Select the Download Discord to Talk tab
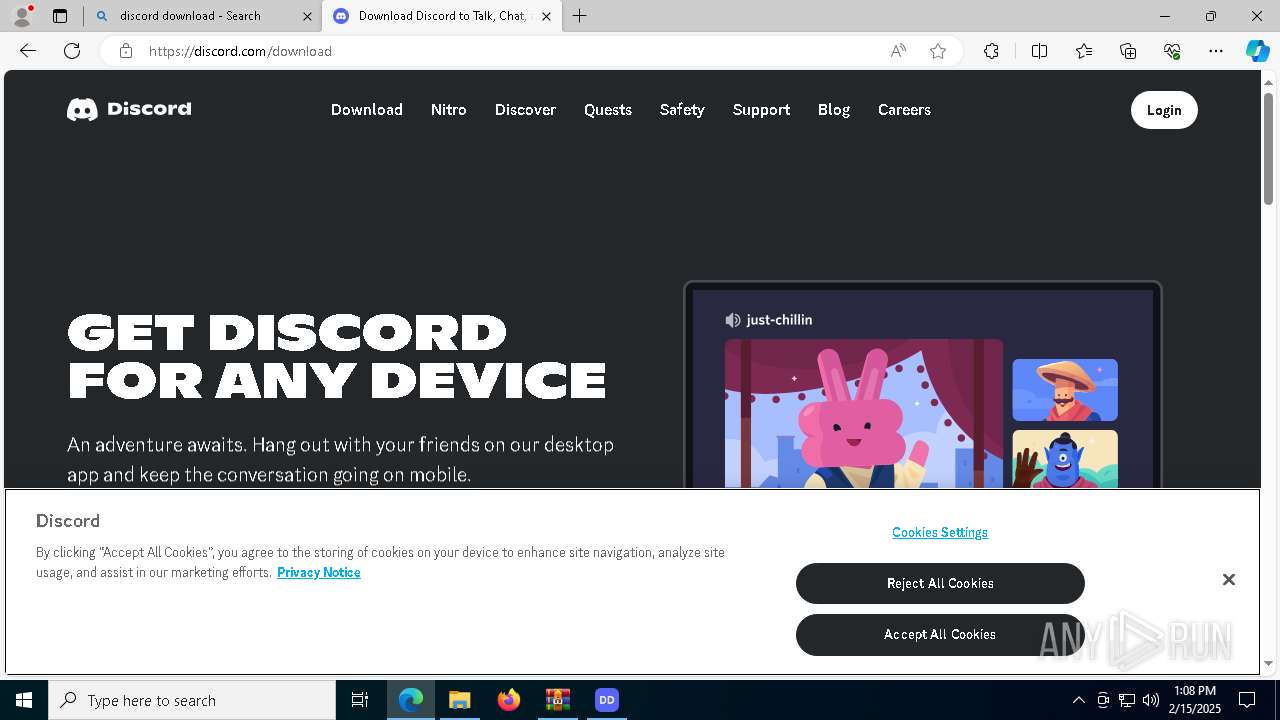The height and width of the screenshot is (720, 1280). (x=441, y=16)
